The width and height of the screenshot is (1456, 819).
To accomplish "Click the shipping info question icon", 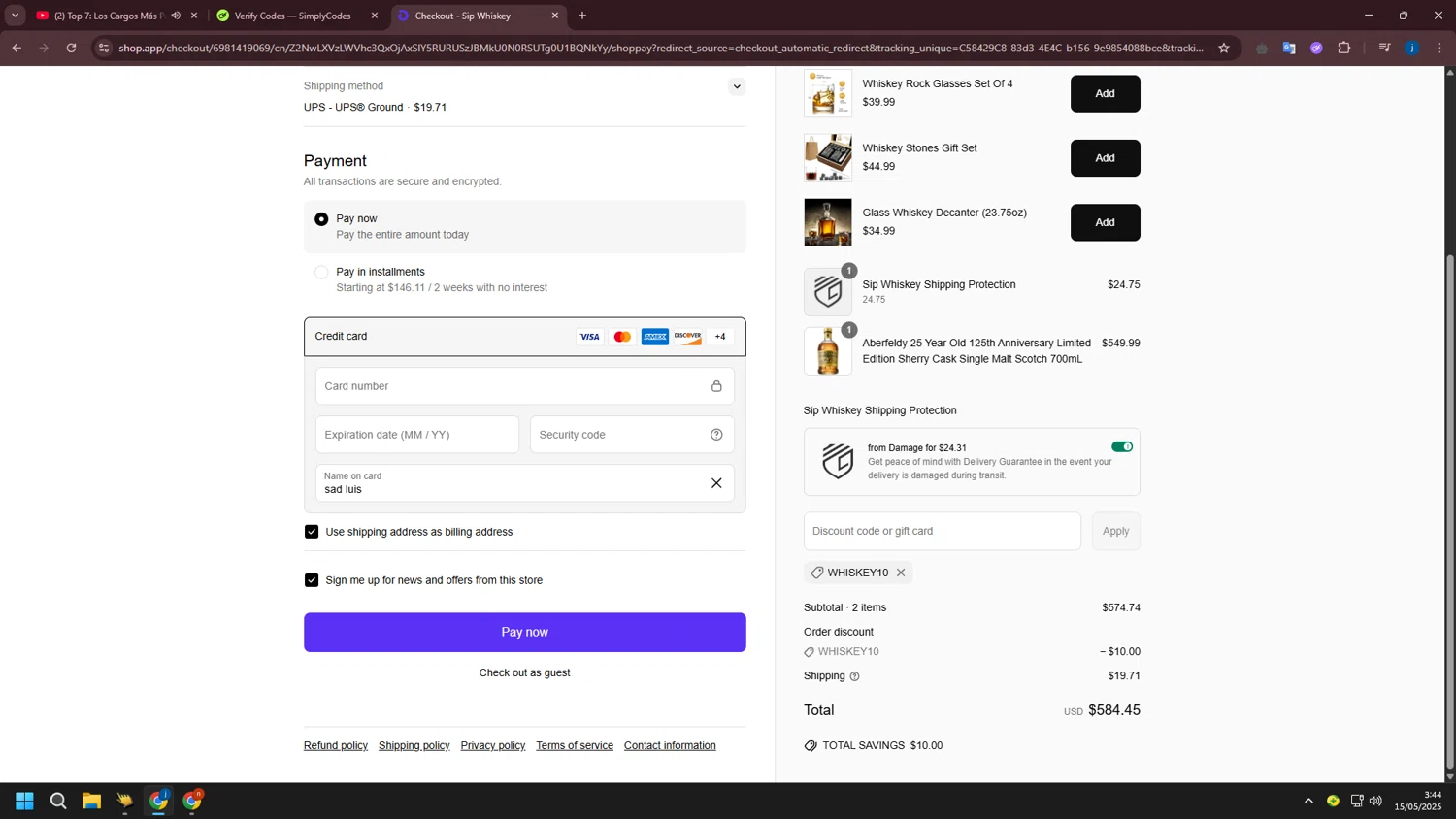I will [x=854, y=676].
